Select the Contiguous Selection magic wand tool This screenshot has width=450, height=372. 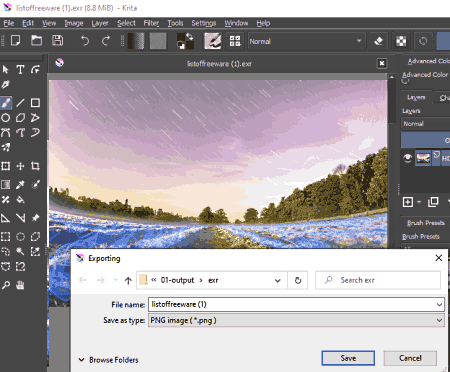20,251
